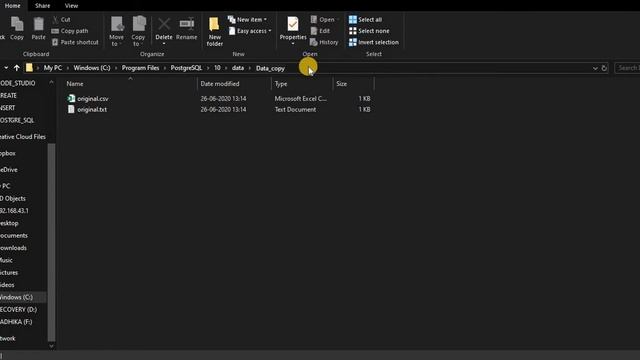Show file History from ribbon
The image size is (640, 360).
click(x=324, y=42)
